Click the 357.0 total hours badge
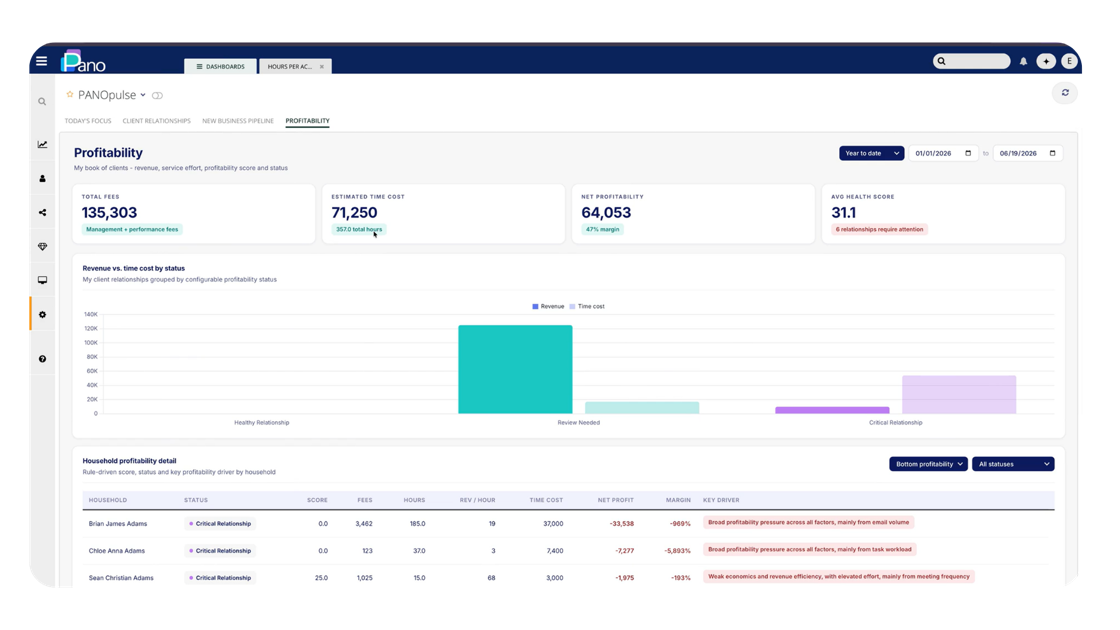This screenshot has width=1120, height=630. pos(359,229)
